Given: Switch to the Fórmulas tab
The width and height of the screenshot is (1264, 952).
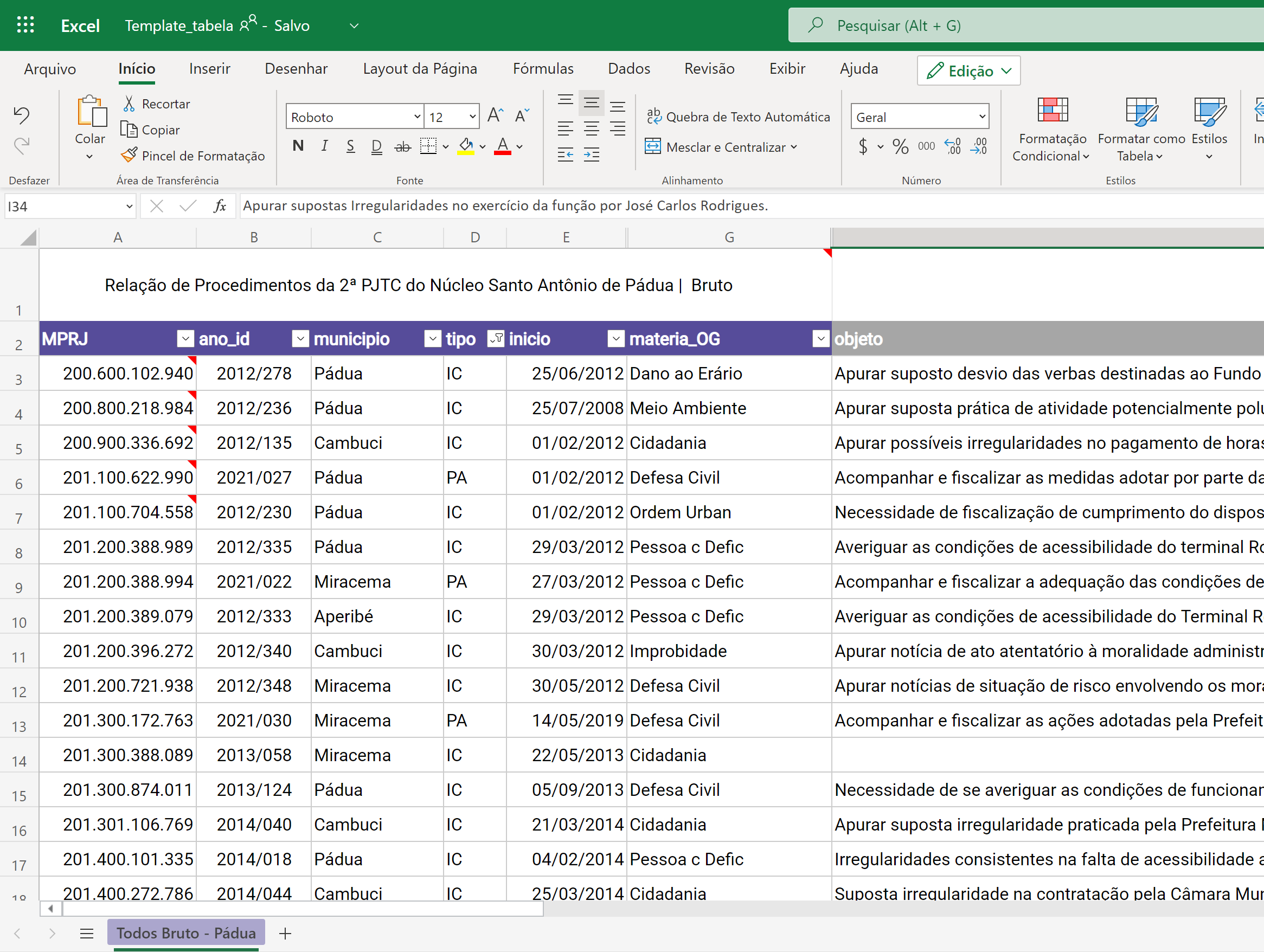Looking at the screenshot, I should click(543, 68).
